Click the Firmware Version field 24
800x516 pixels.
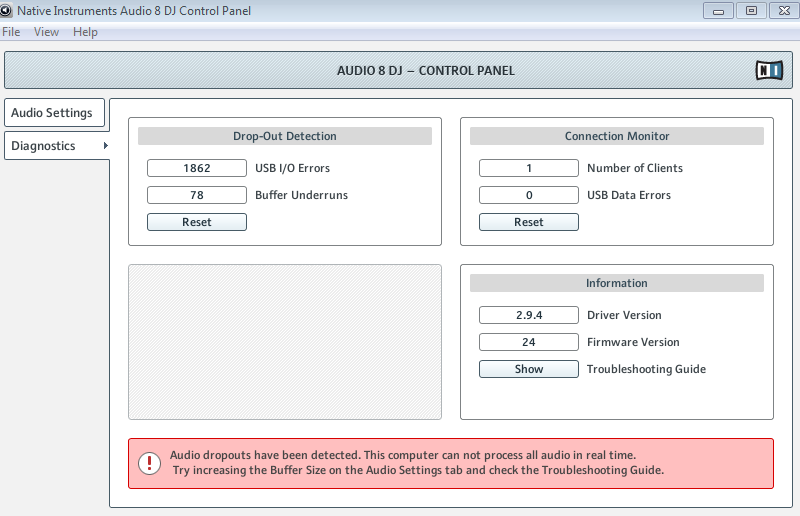pyautogui.click(x=529, y=342)
